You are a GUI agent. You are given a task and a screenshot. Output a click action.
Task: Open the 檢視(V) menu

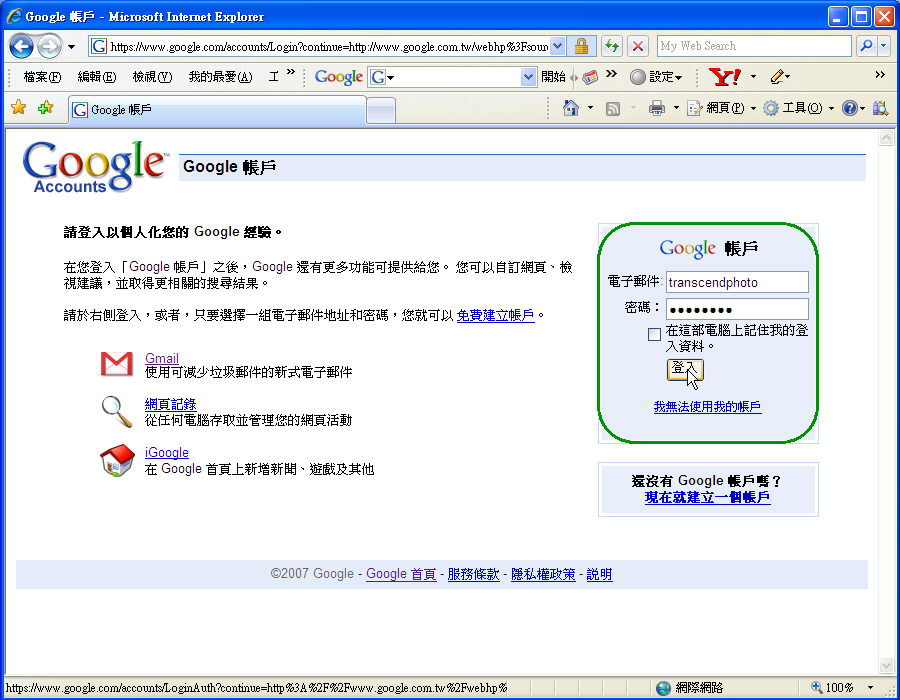coord(152,77)
